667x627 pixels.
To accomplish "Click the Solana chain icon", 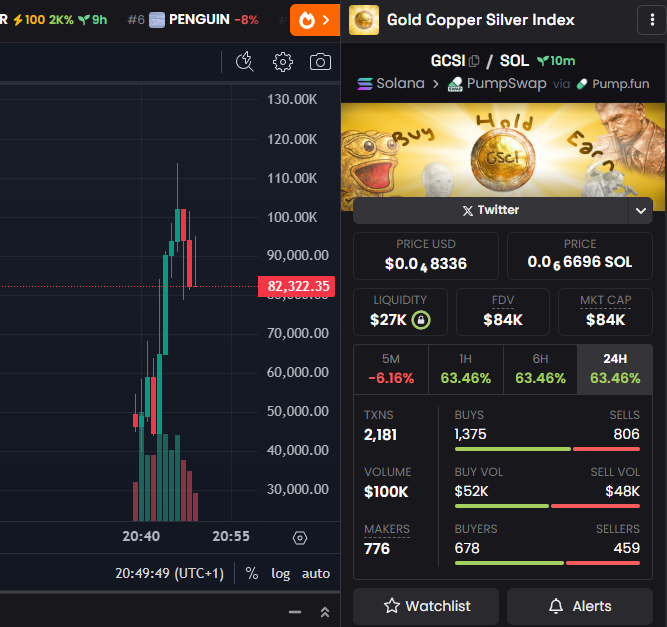I will 365,84.
